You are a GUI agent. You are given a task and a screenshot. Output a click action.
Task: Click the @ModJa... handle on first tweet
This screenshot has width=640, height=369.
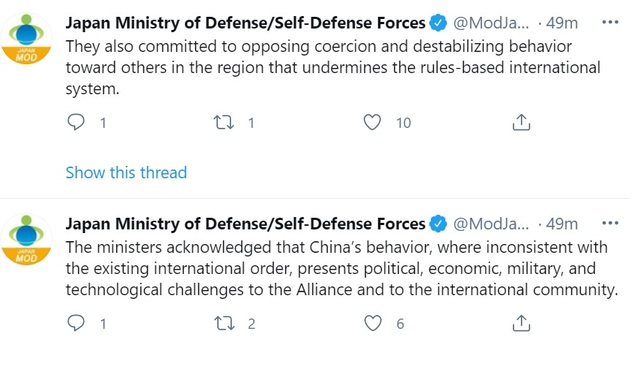click(x=491, y=23)
